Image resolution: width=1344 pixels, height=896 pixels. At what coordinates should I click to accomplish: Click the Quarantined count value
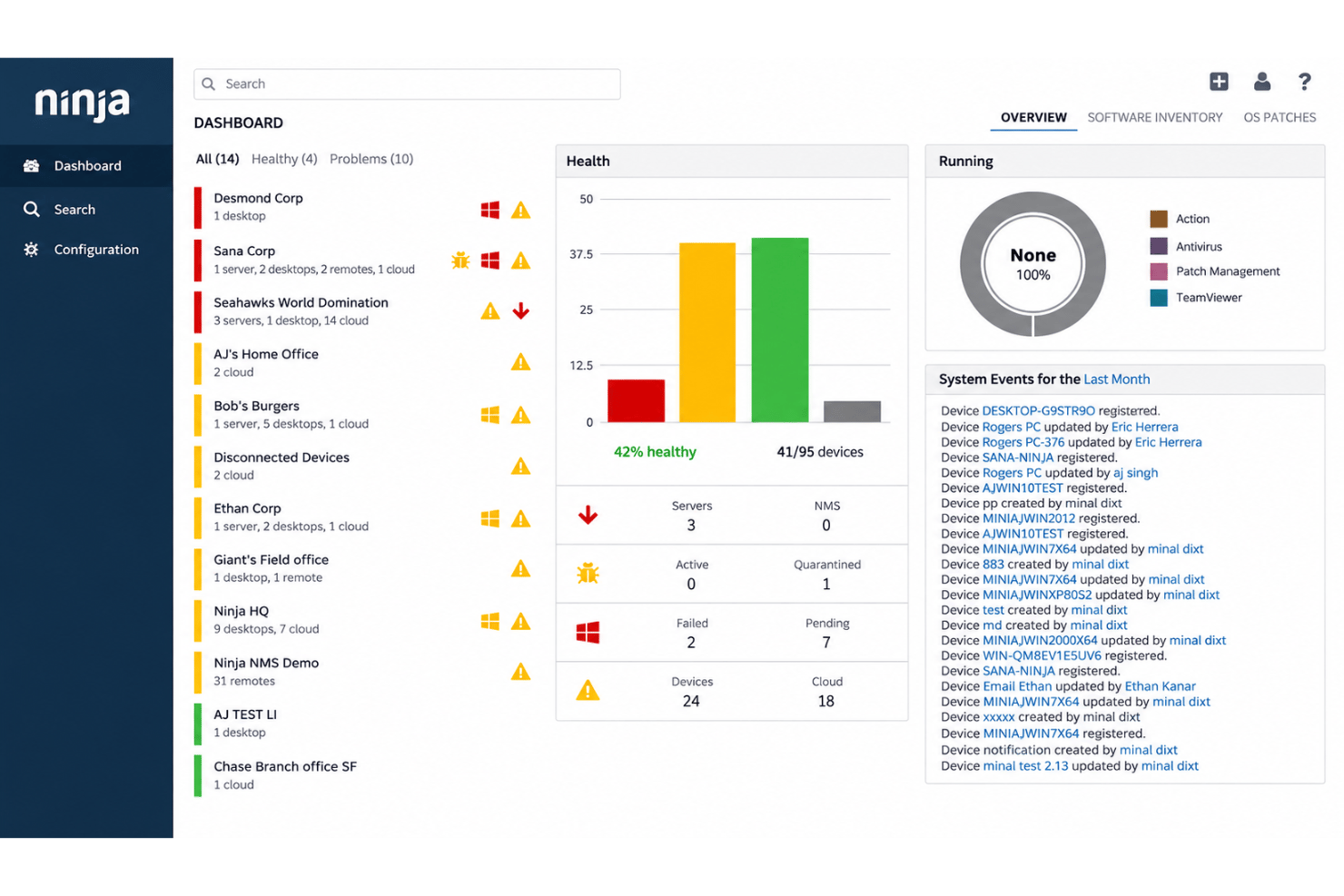pos(826,585)
